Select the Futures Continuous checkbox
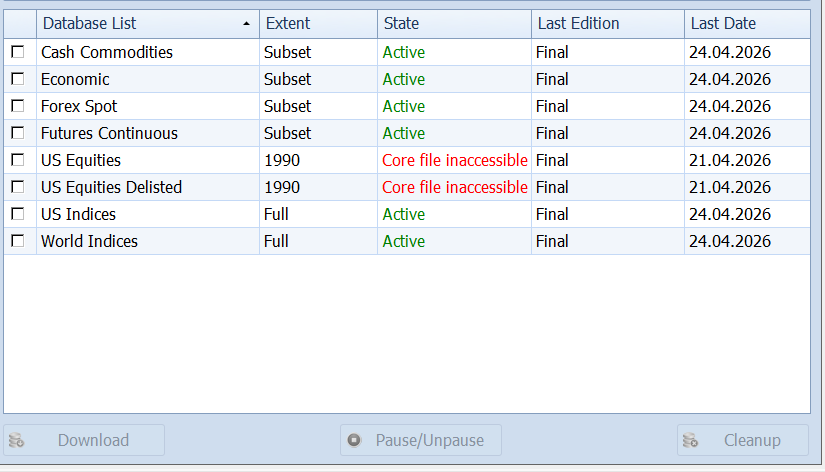The image size is (825, 472). click(17, 133)
